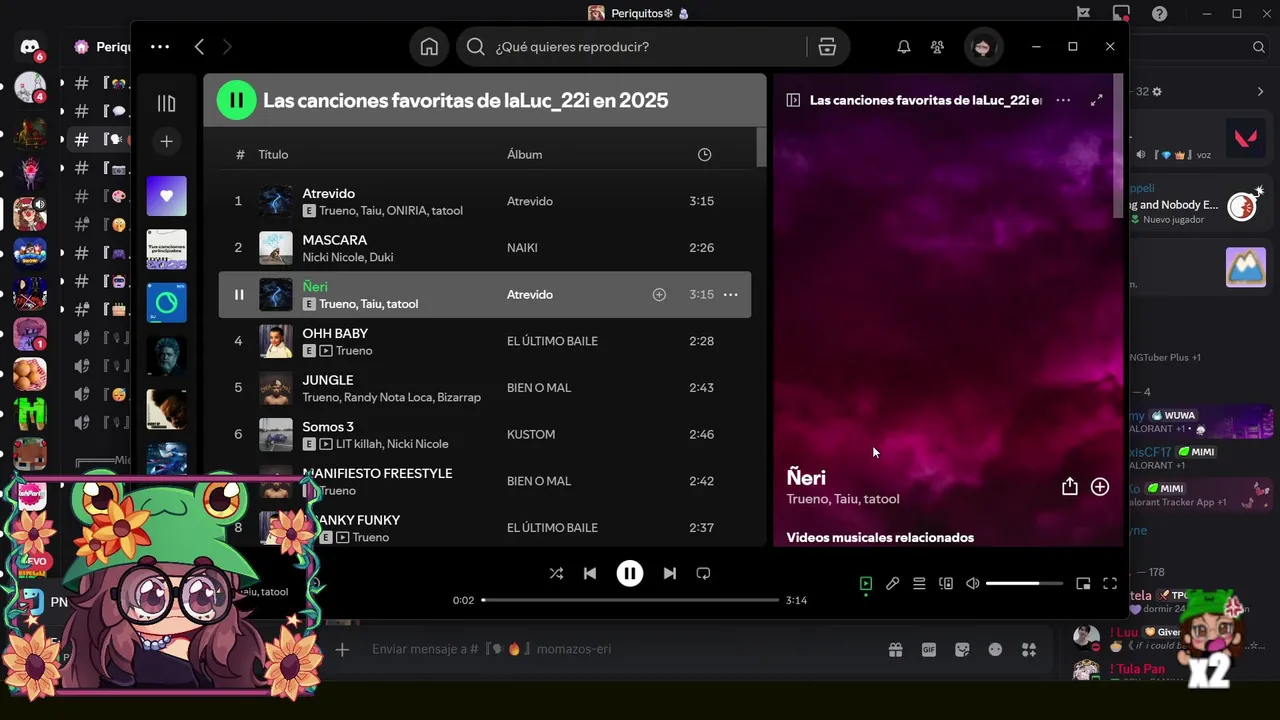
Task: Open Discord inbox icon in title bar
Action: point(1121,13)
